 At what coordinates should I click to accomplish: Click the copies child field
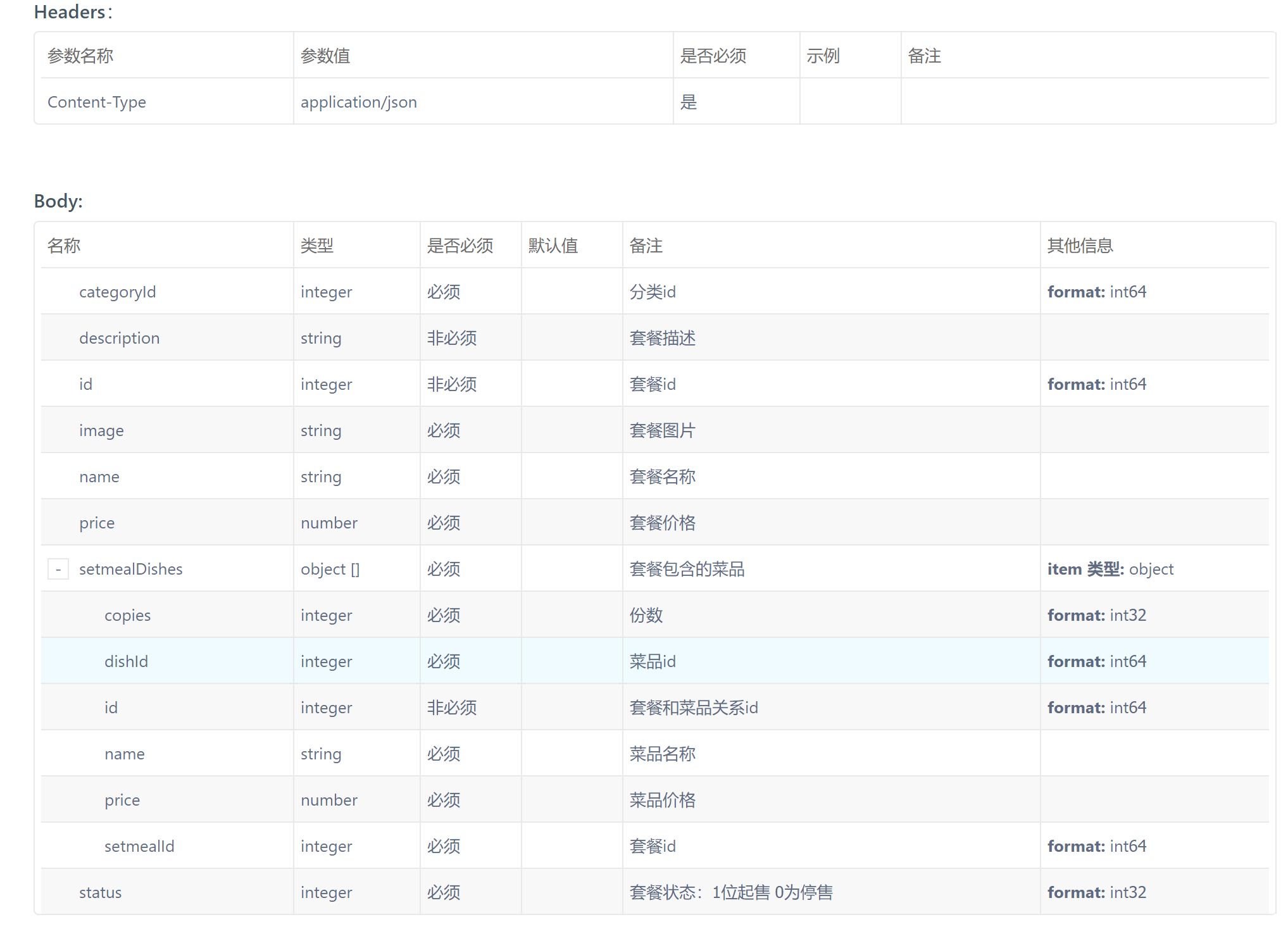pos(127,615)
